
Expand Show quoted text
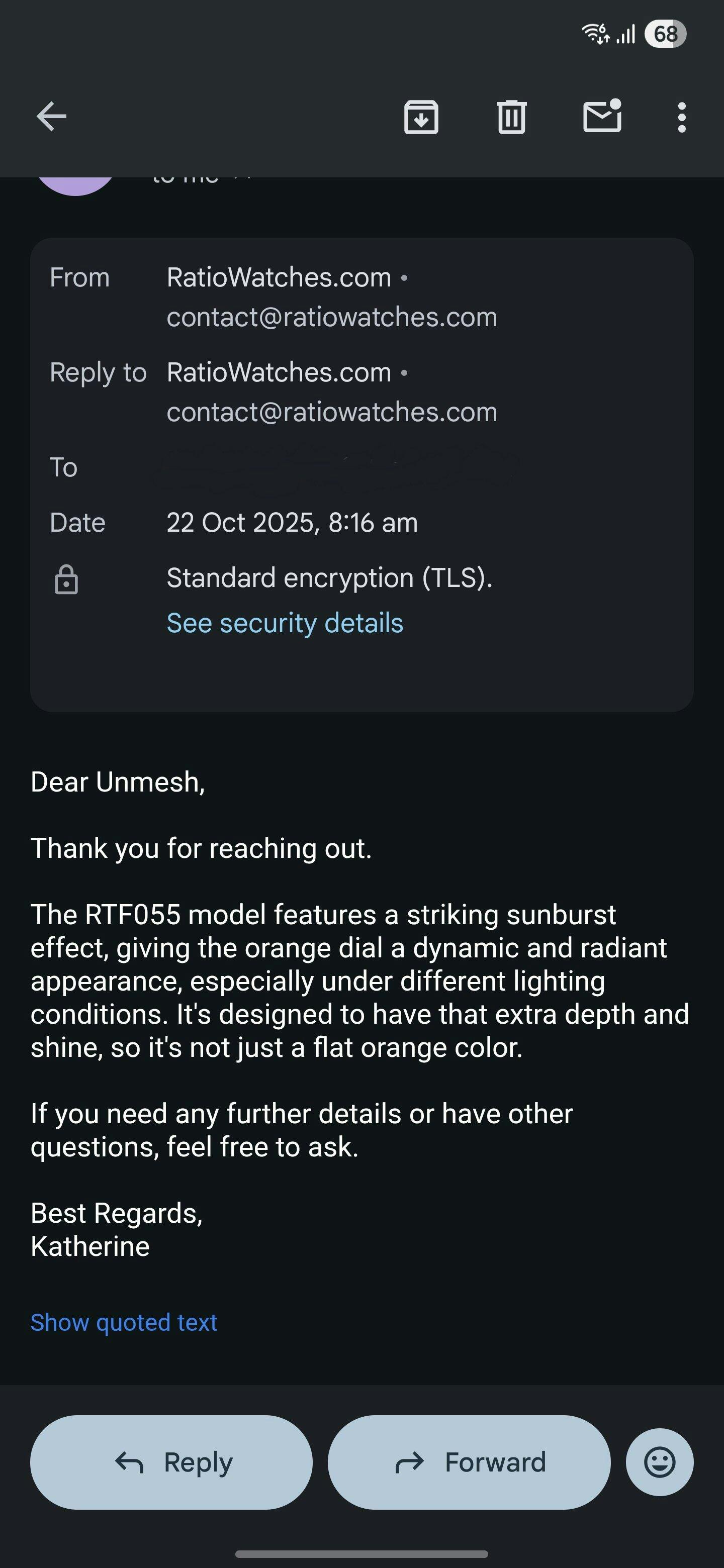pos(124,1322)
